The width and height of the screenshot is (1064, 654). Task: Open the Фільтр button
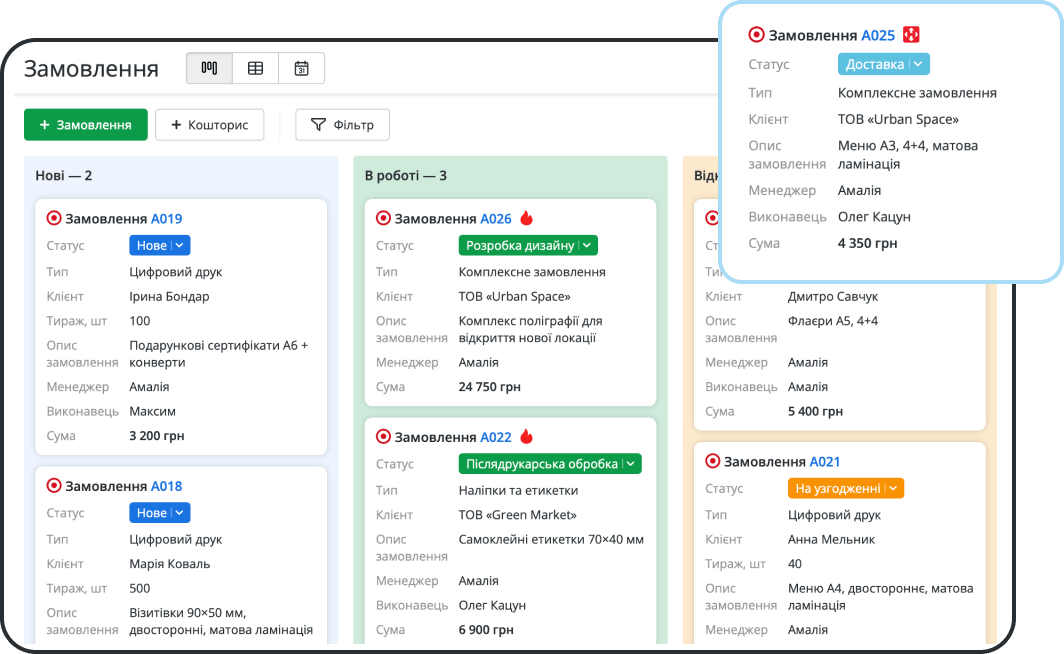[343, 125]
